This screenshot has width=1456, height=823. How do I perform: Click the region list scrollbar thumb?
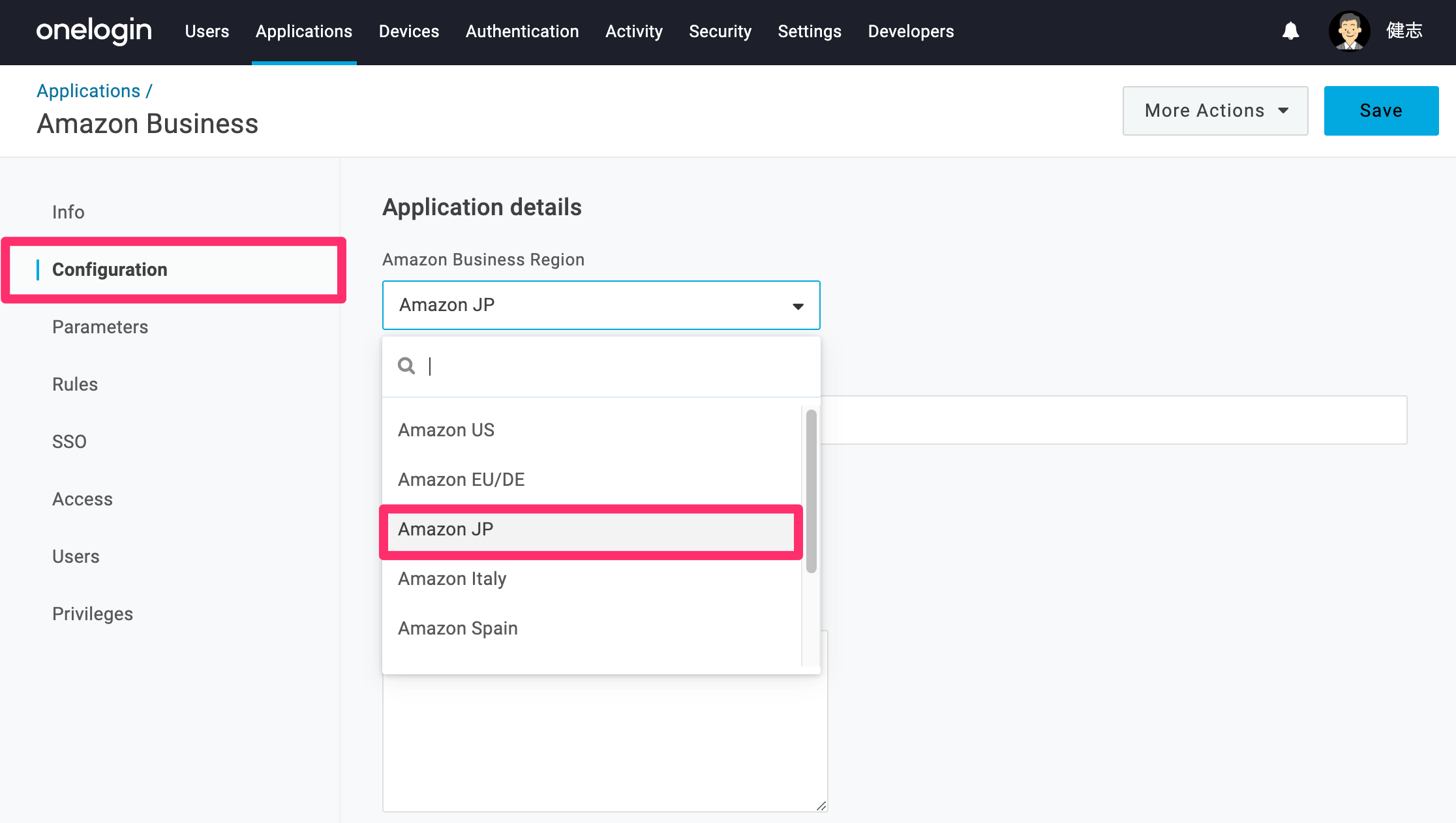click(811, 491)
